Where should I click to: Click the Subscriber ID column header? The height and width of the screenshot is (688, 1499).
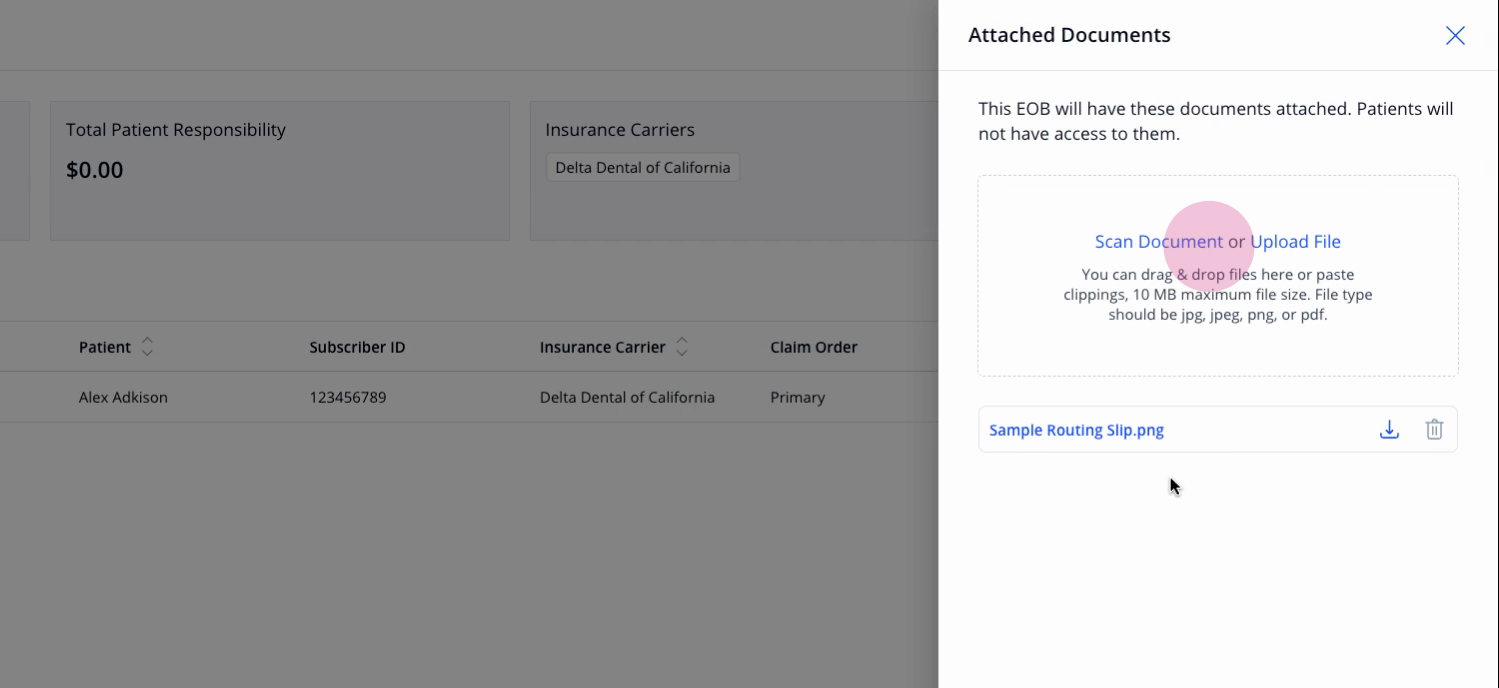click(357, 347)
